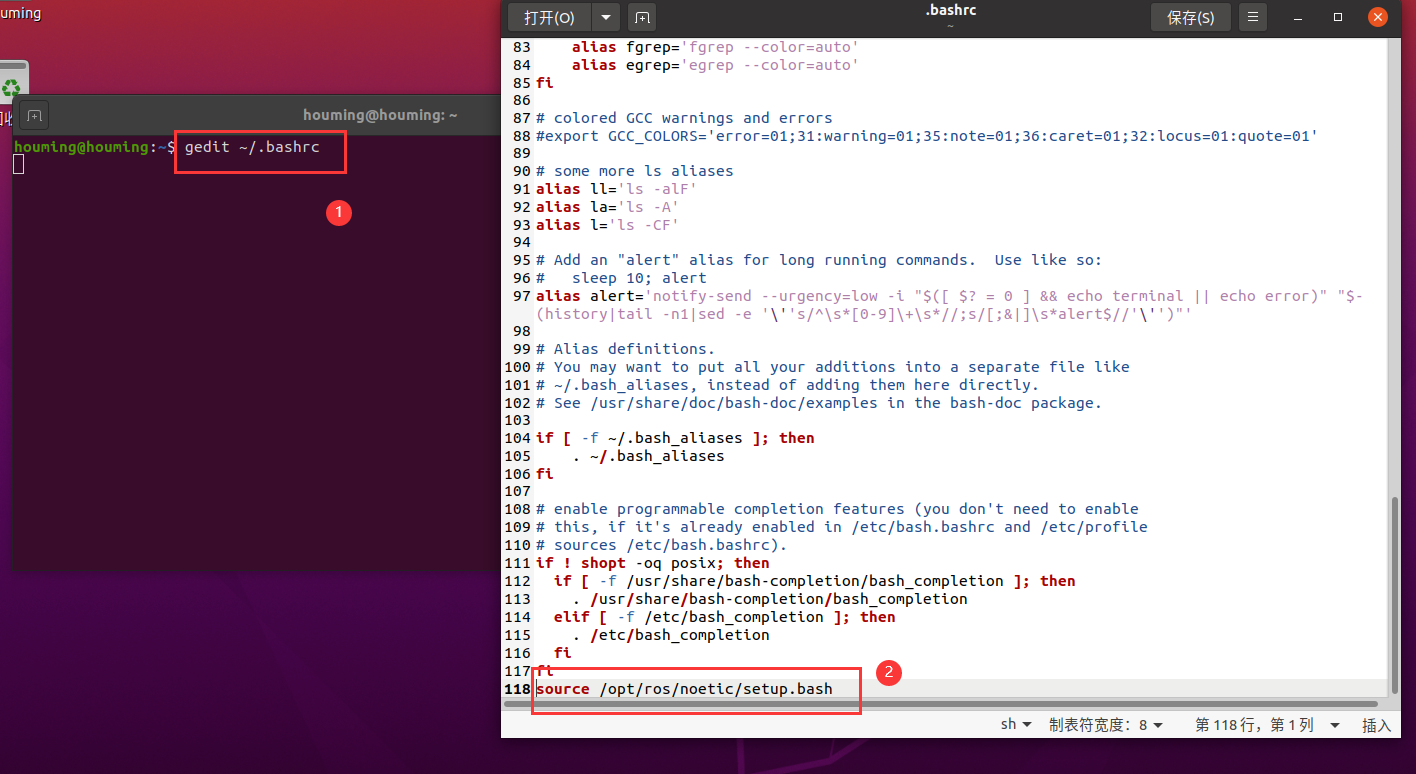The image size is (1416, 774).
Task: Click line 99 Alias definitions comment
Action: 625,349
